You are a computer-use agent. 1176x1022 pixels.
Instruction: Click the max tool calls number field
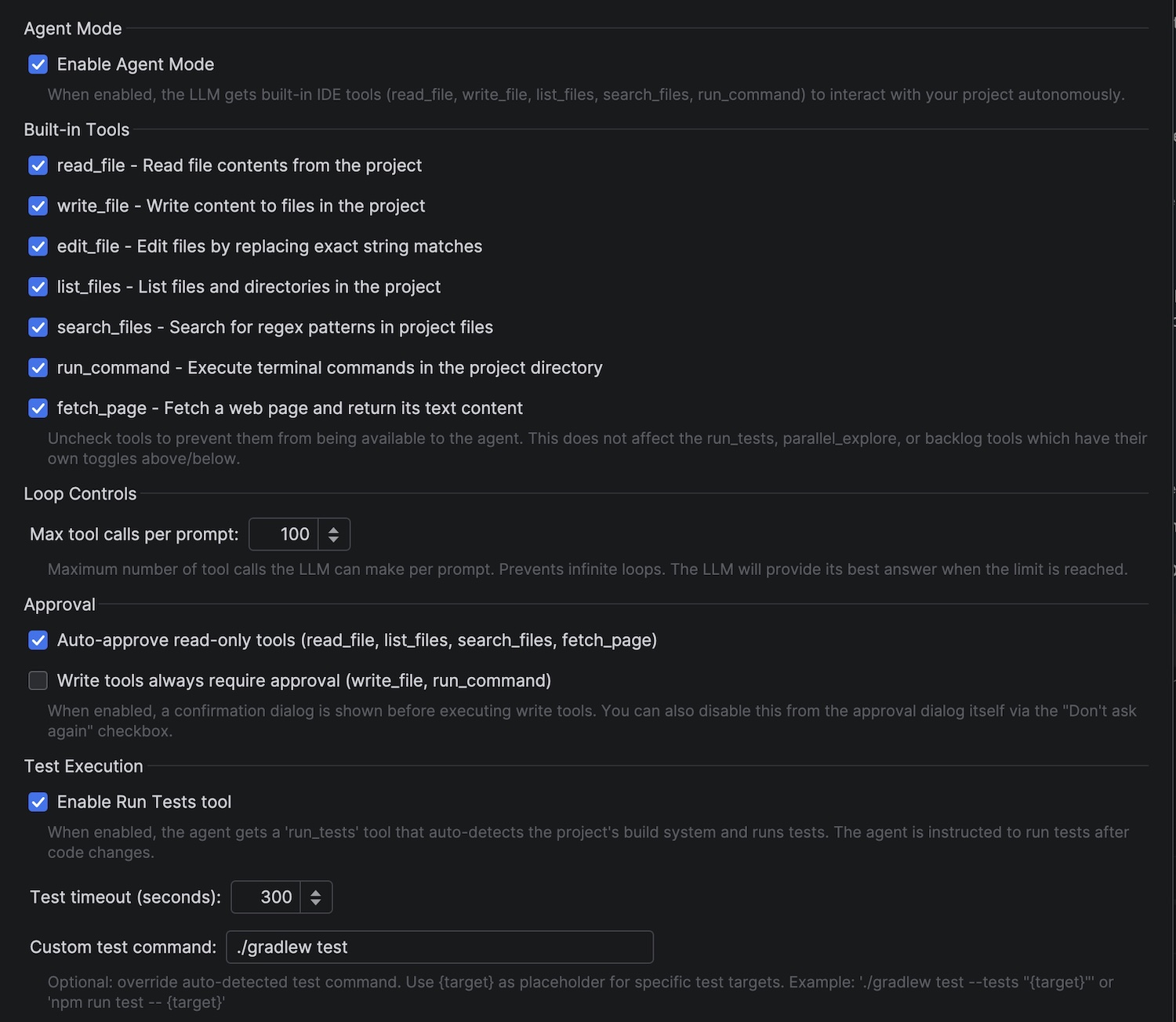284,534
